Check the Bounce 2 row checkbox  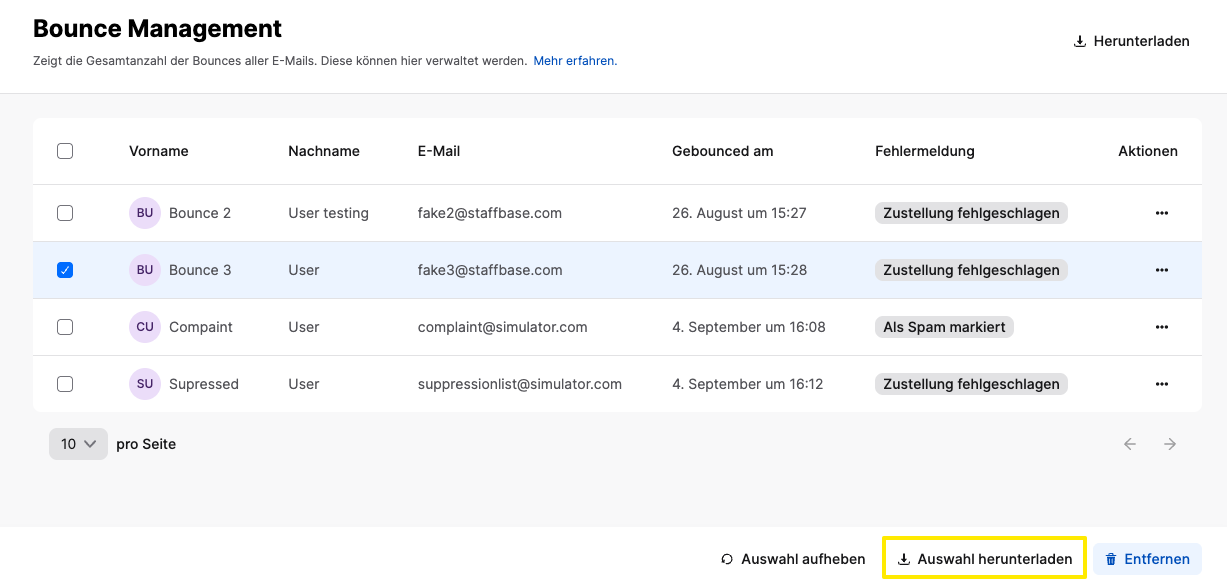(65, 213)
